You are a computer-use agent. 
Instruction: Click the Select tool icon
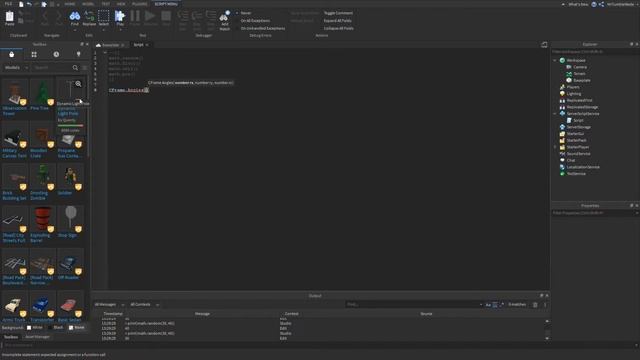[x=104, y=16]
